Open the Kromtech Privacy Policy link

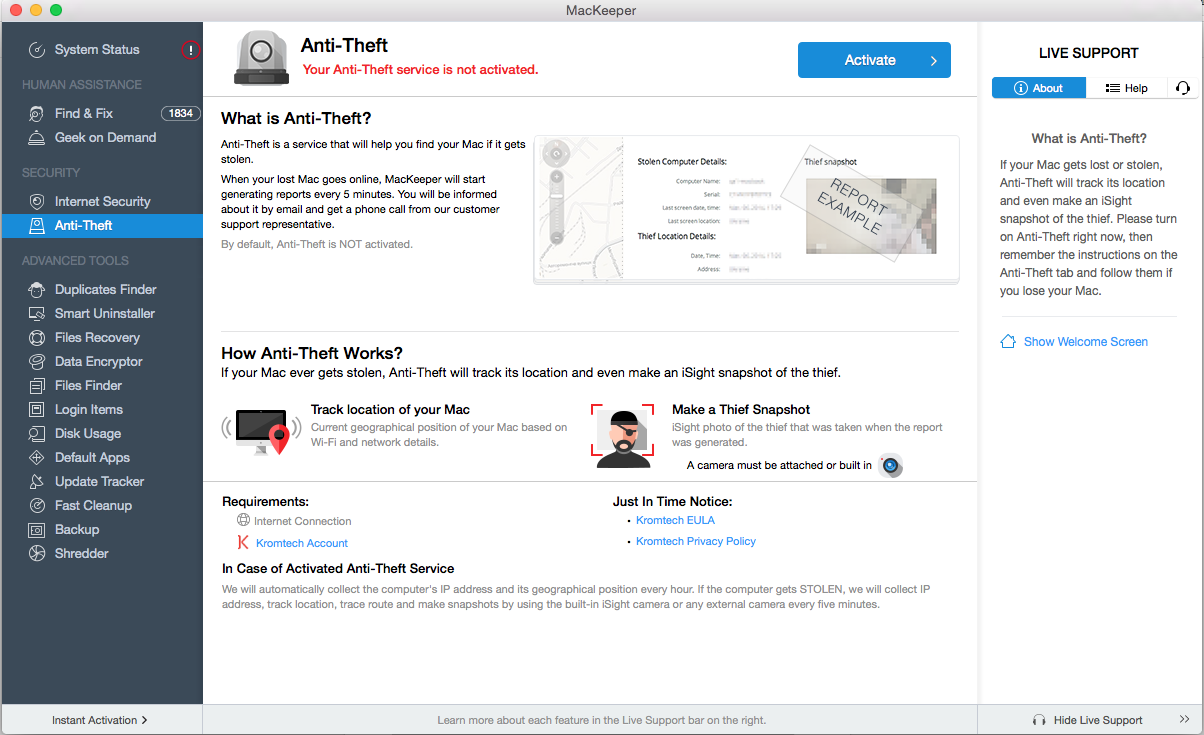696,541
